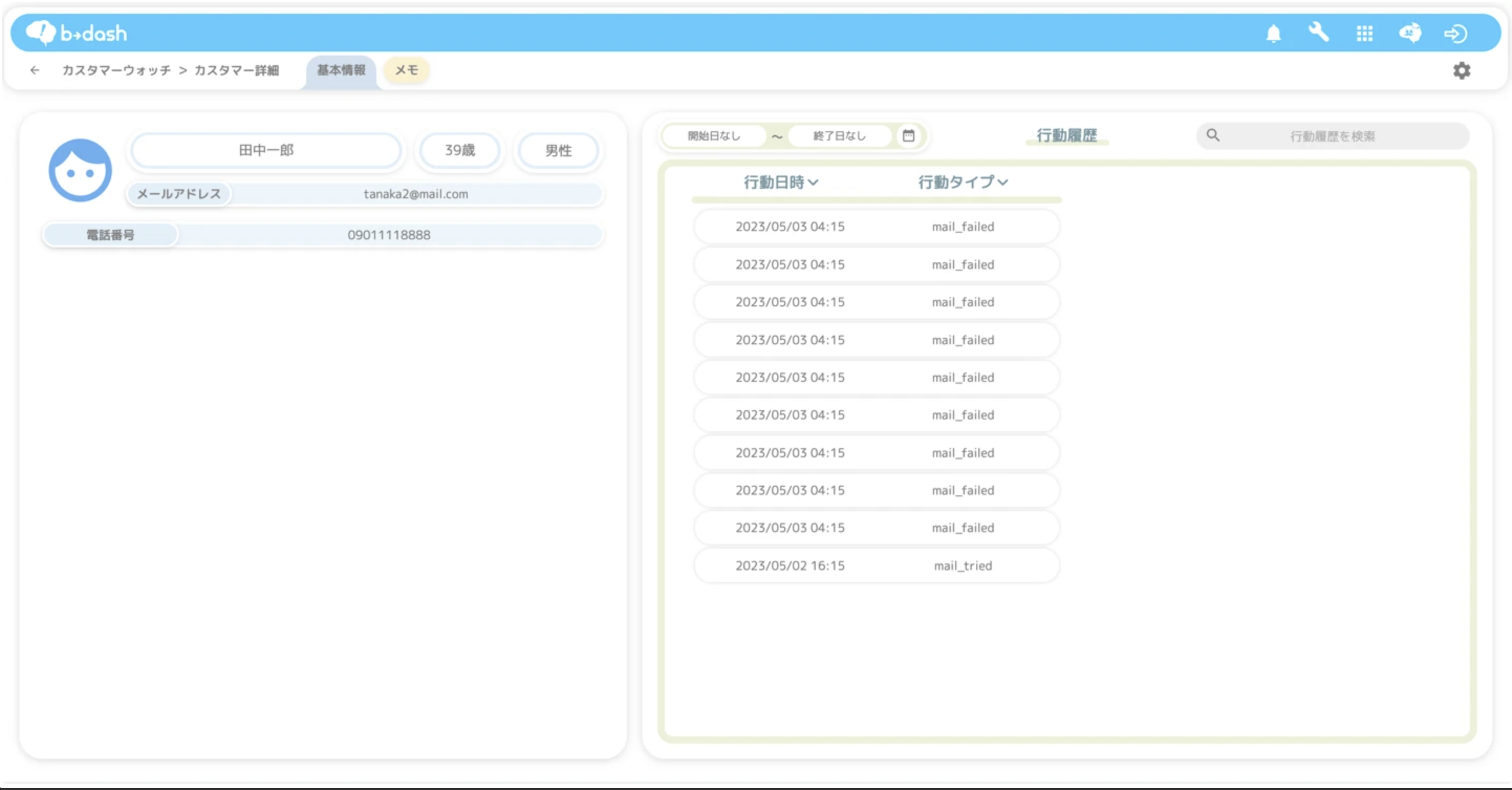Sort by 行動日時 column chevron
This screenshot has height=790, width=1512.
813,182
